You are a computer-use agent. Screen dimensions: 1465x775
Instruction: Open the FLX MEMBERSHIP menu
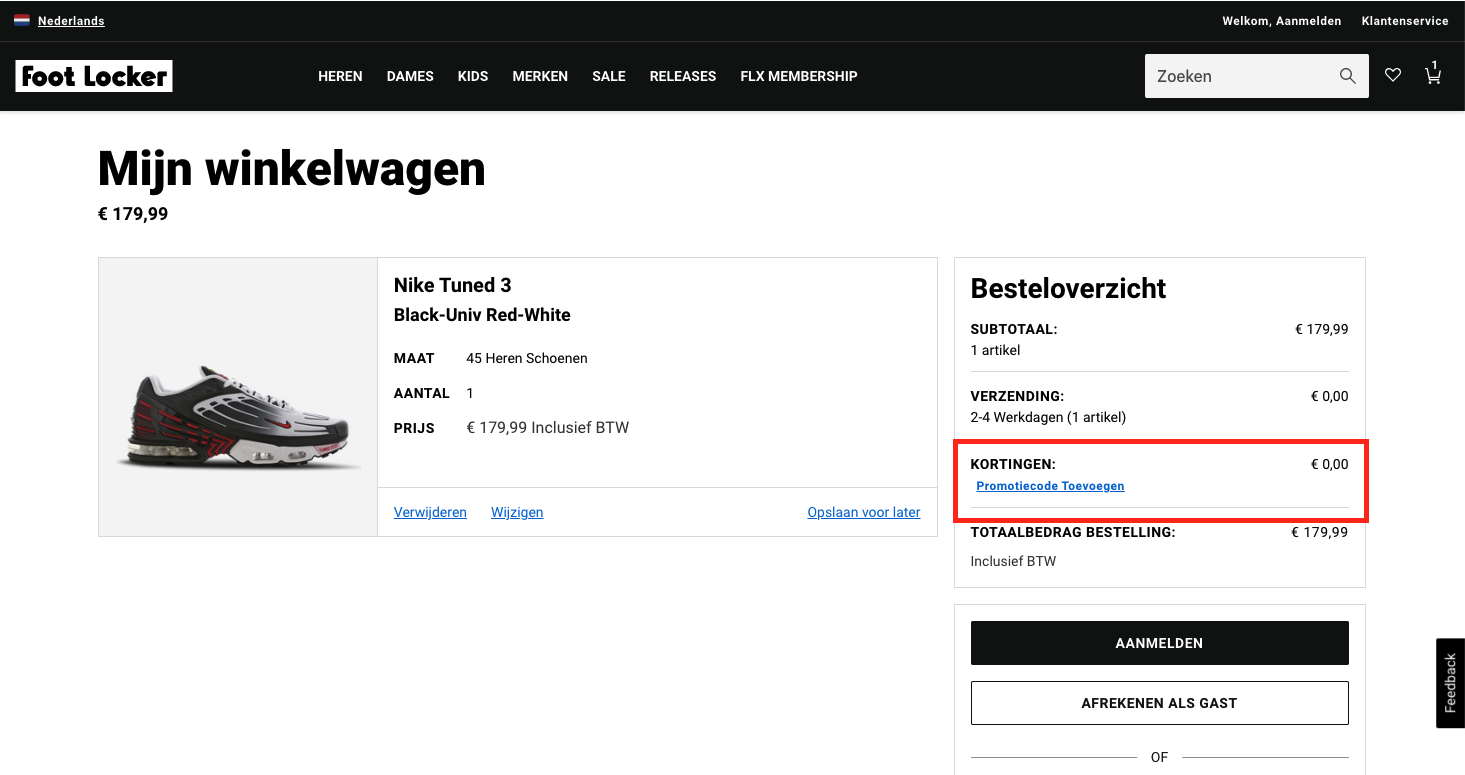point(799,76)
